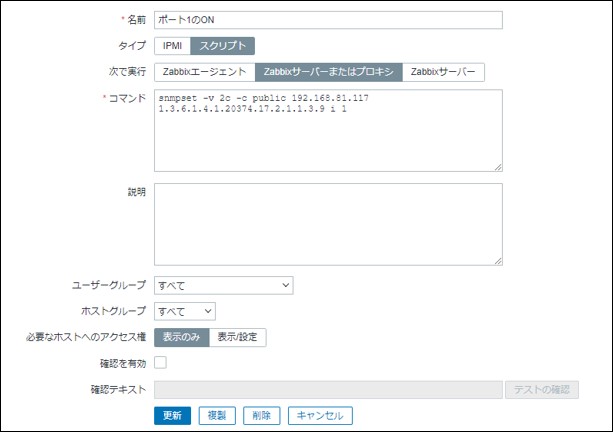Select スクリプト script type
The height and width of the screenshot is (432, 613).
pos(222,46)
